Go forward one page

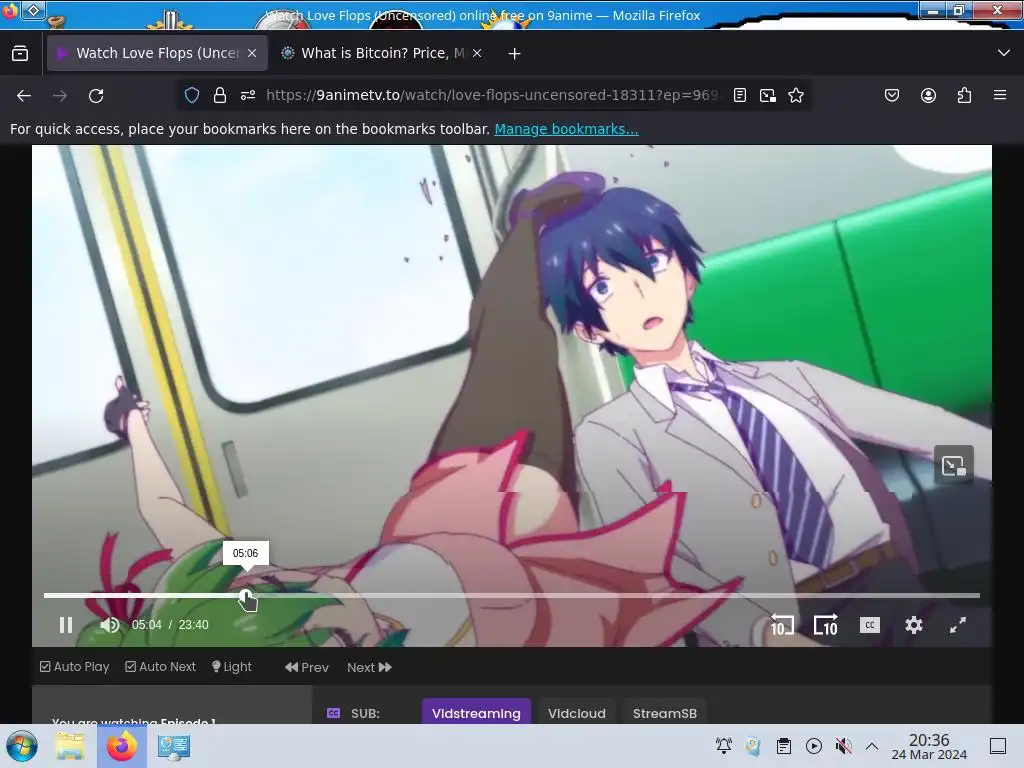[x=60, y=95]
